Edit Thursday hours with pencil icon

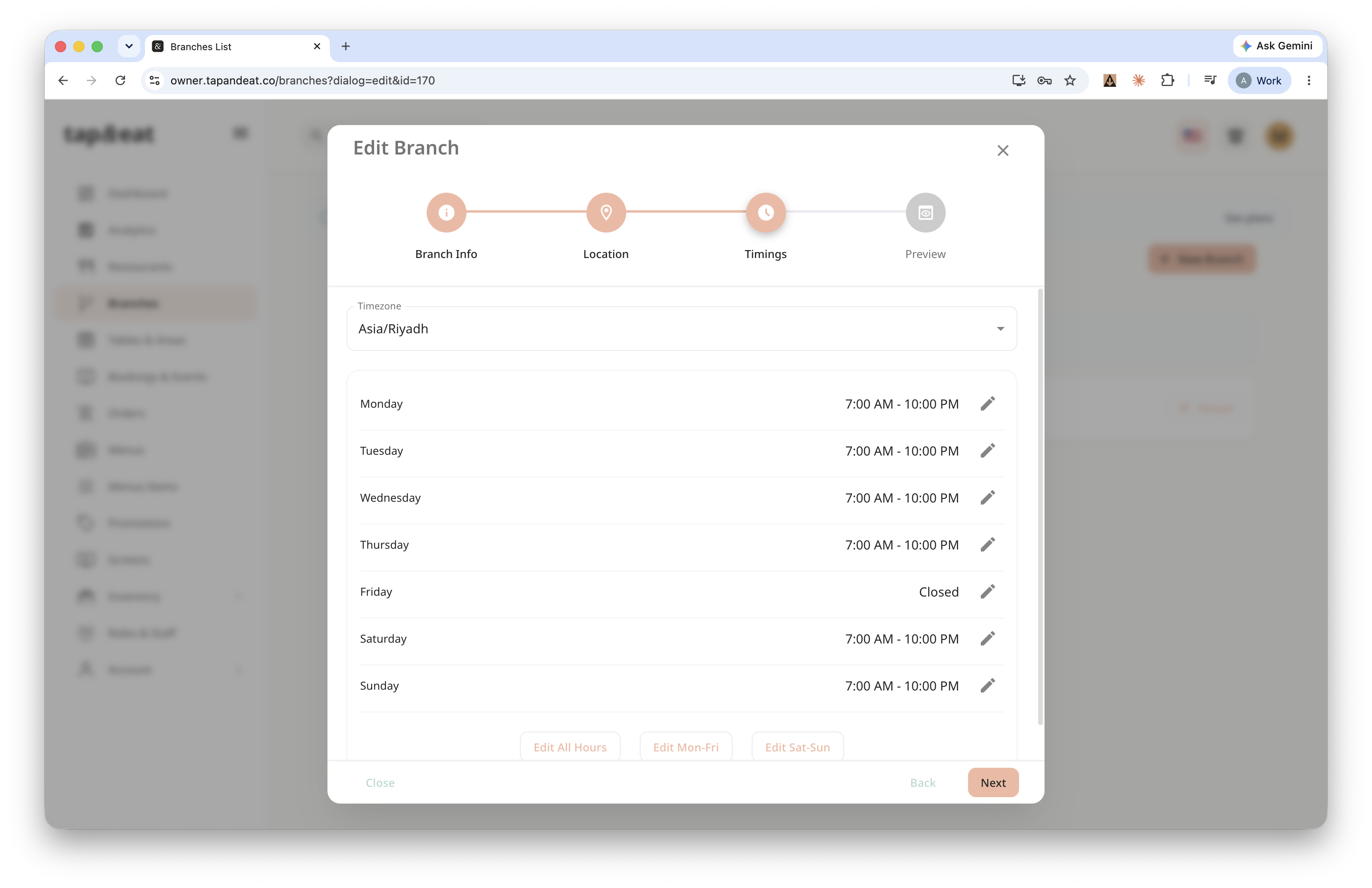coord(988,545)
